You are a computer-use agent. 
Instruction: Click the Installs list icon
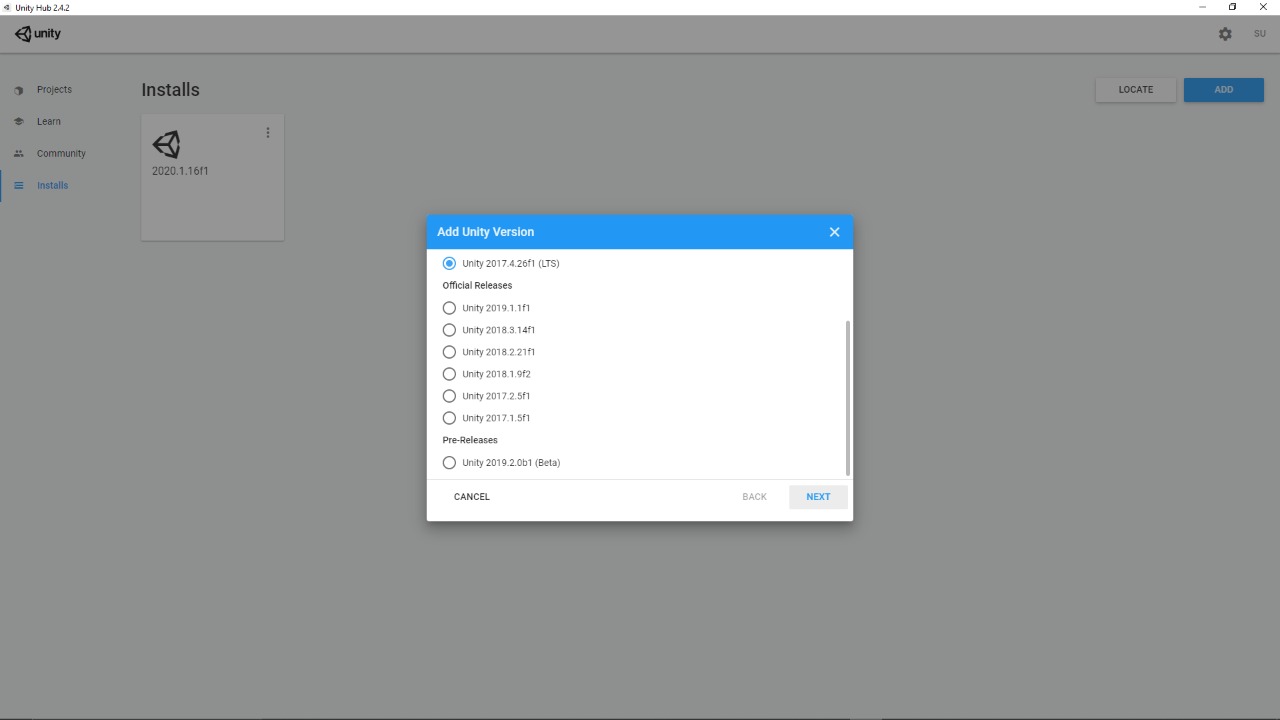[x=18, y=186]
